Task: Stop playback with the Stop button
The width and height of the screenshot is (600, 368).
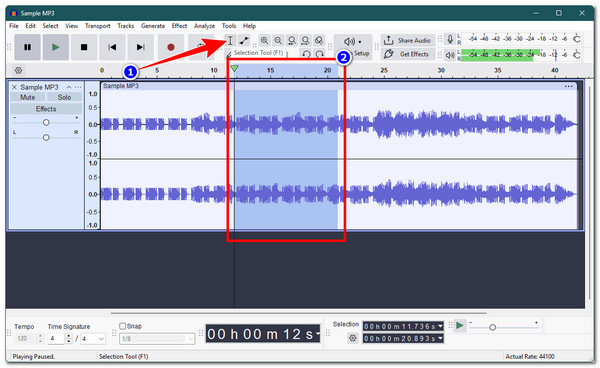Action: coord(84,47)
